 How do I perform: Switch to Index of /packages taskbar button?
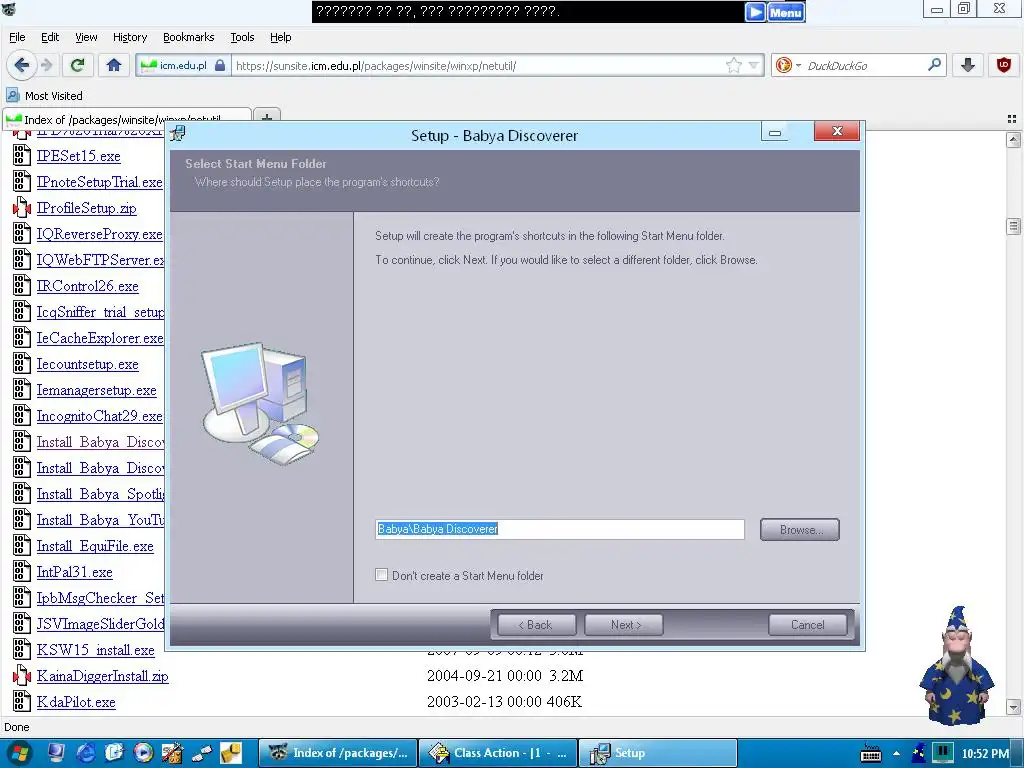[x=338, y=753]
